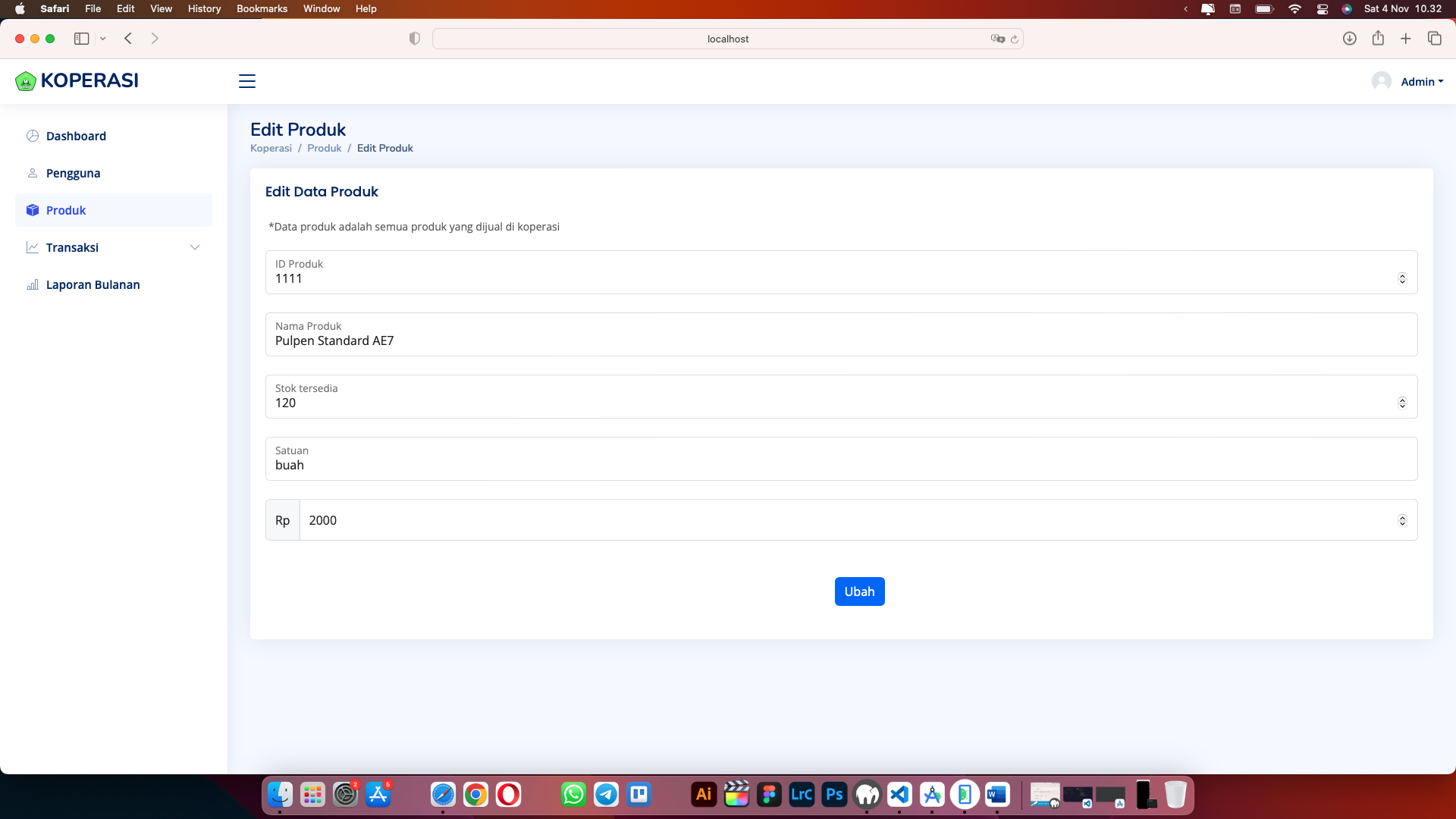Viewport: 1456px width, 819px height.
Task: Click the Nama Produk input field
Action: click(840, 340)
